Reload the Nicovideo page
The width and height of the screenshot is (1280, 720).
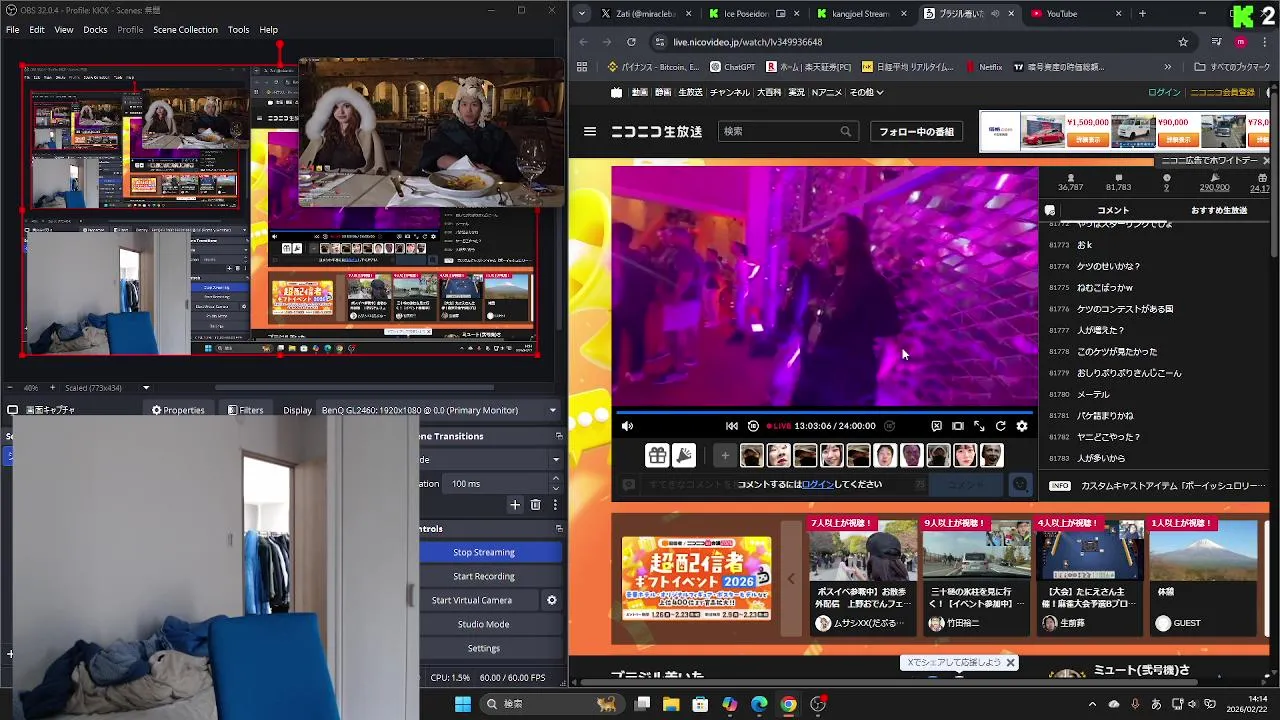tap(631, 42)
